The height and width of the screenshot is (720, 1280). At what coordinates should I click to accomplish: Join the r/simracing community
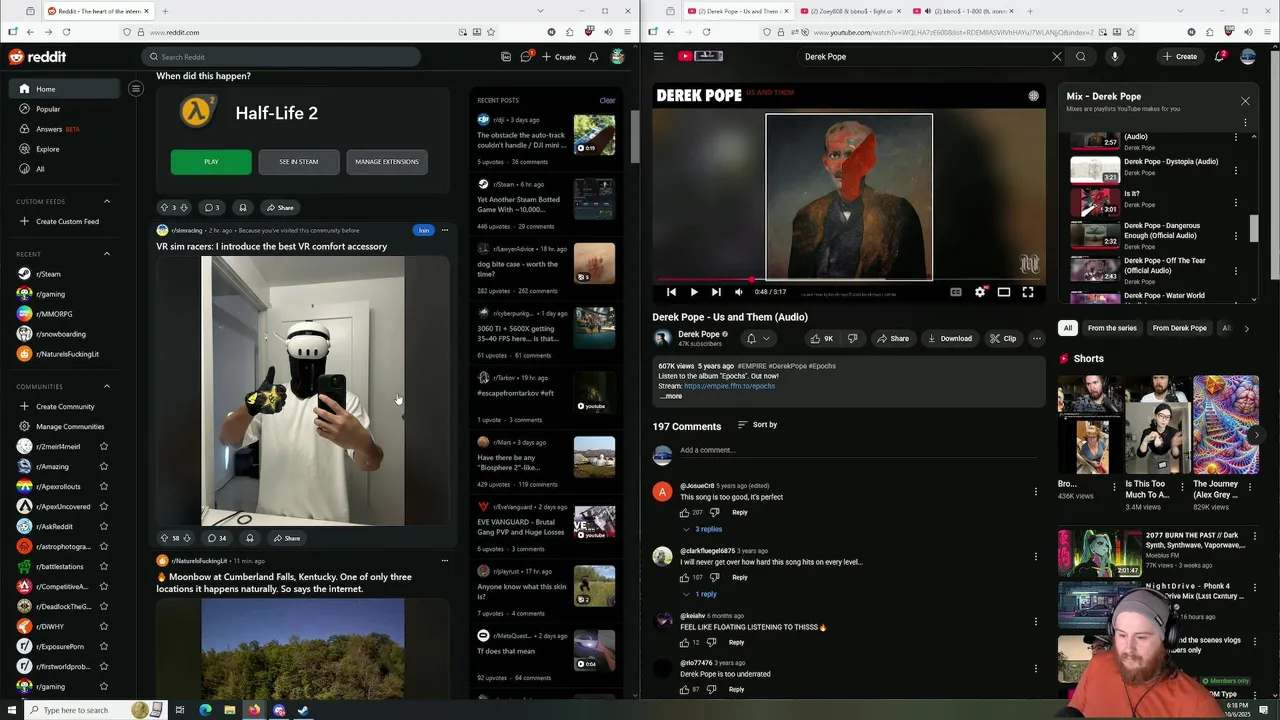424,230
